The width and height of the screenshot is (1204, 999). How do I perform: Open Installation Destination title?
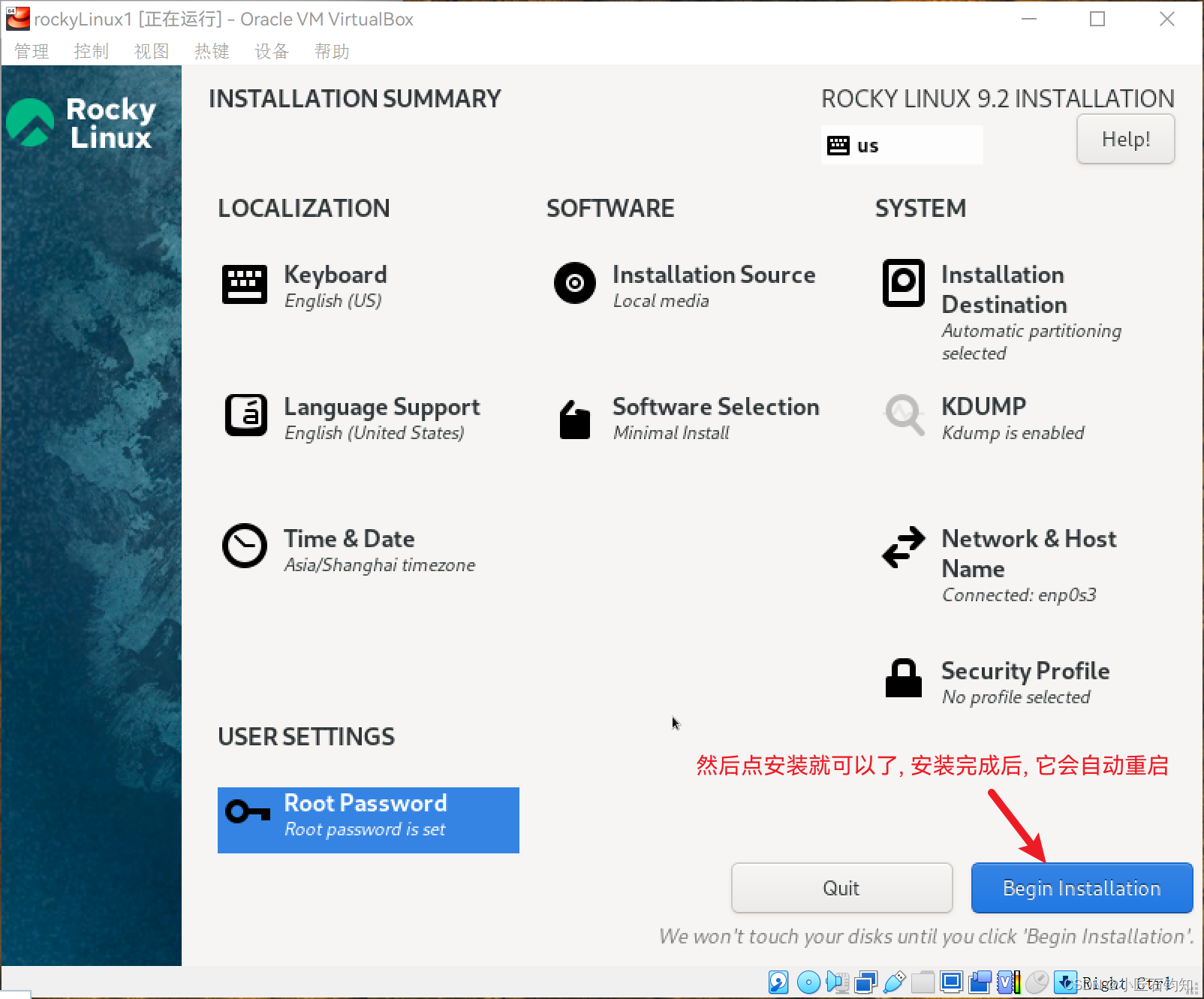pos(1004,289)
